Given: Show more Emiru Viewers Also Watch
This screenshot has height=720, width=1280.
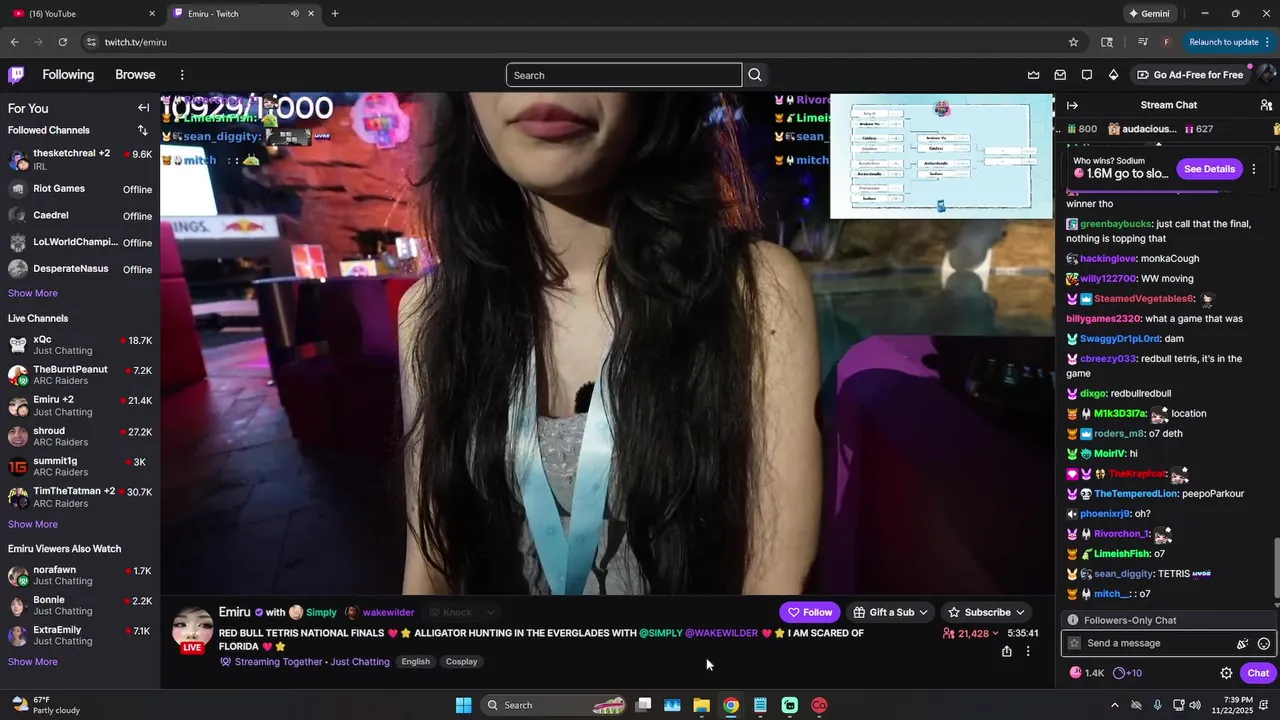Looking at the screenshot, I should click(x=33, y=661).
